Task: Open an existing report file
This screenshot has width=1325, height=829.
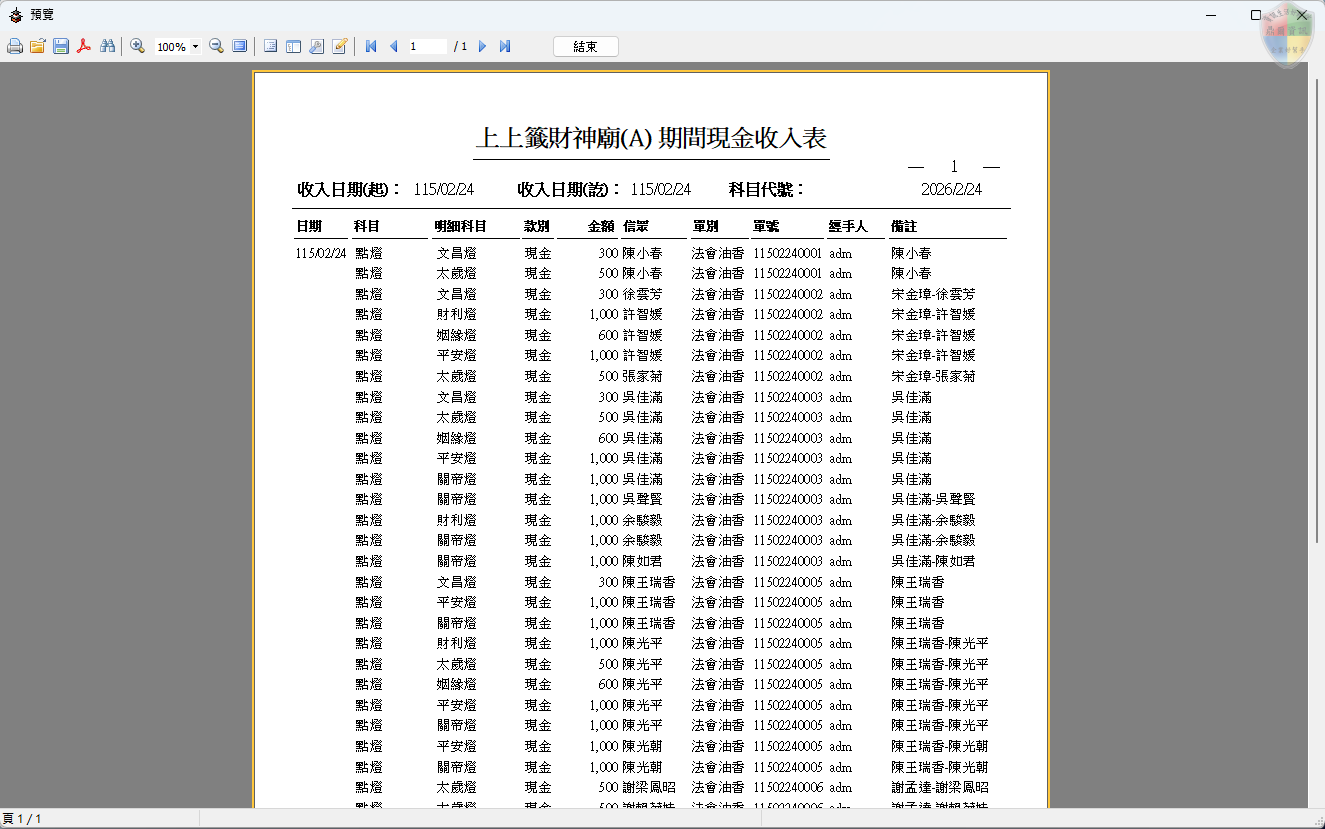Action: [38, 46]
